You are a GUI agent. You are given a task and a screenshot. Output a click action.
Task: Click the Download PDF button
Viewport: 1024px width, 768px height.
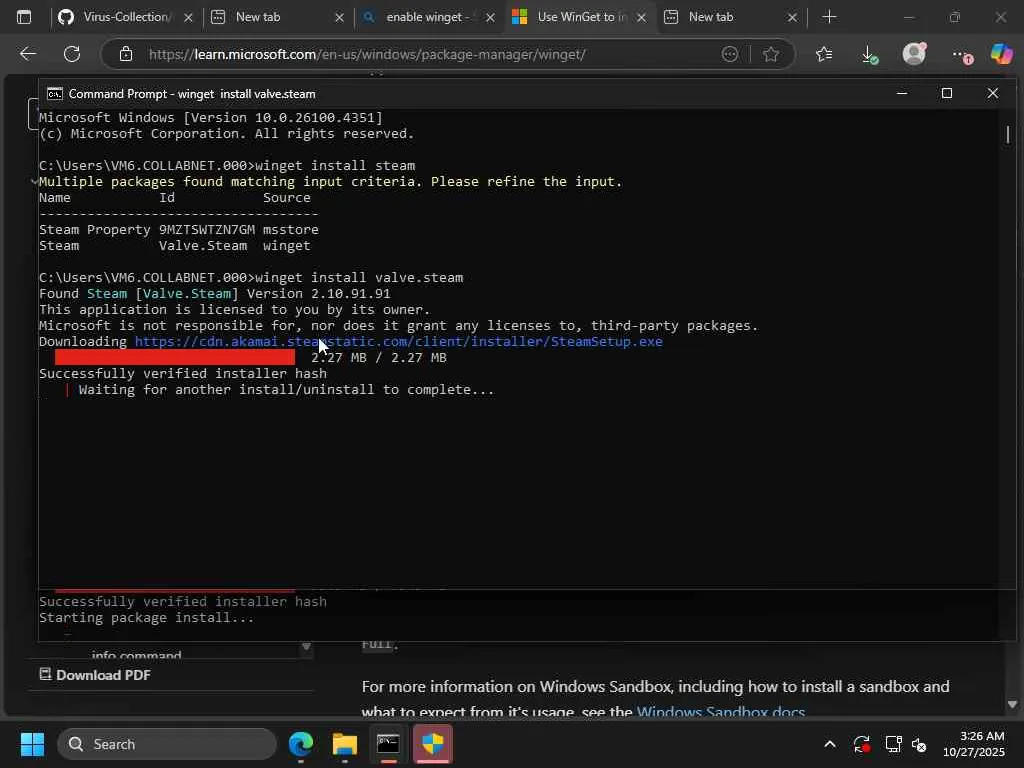(95, 675)
